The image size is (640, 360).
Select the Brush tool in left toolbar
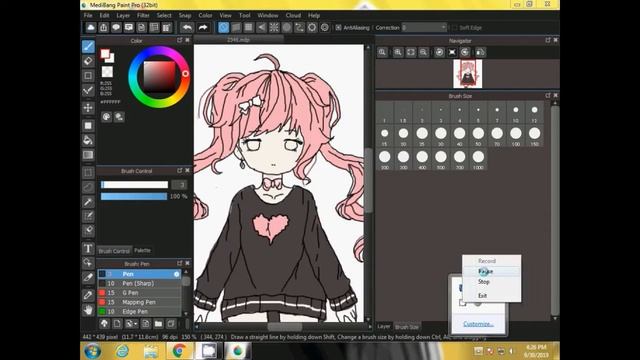(88, 47)
